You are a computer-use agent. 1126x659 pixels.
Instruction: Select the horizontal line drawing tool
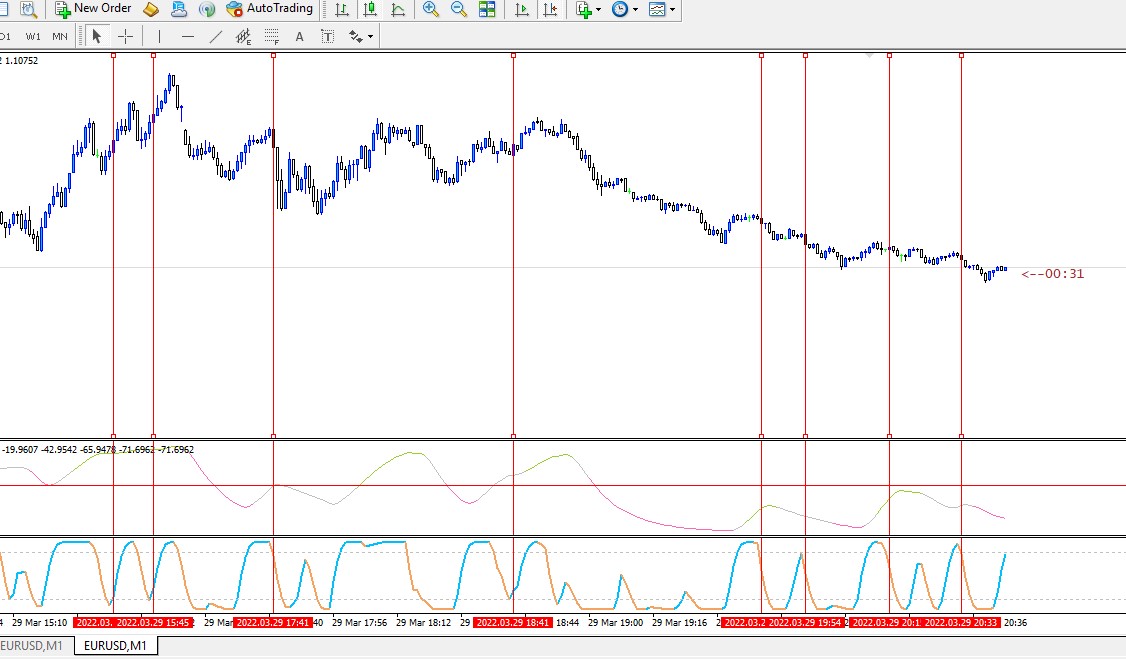point(187,36)
